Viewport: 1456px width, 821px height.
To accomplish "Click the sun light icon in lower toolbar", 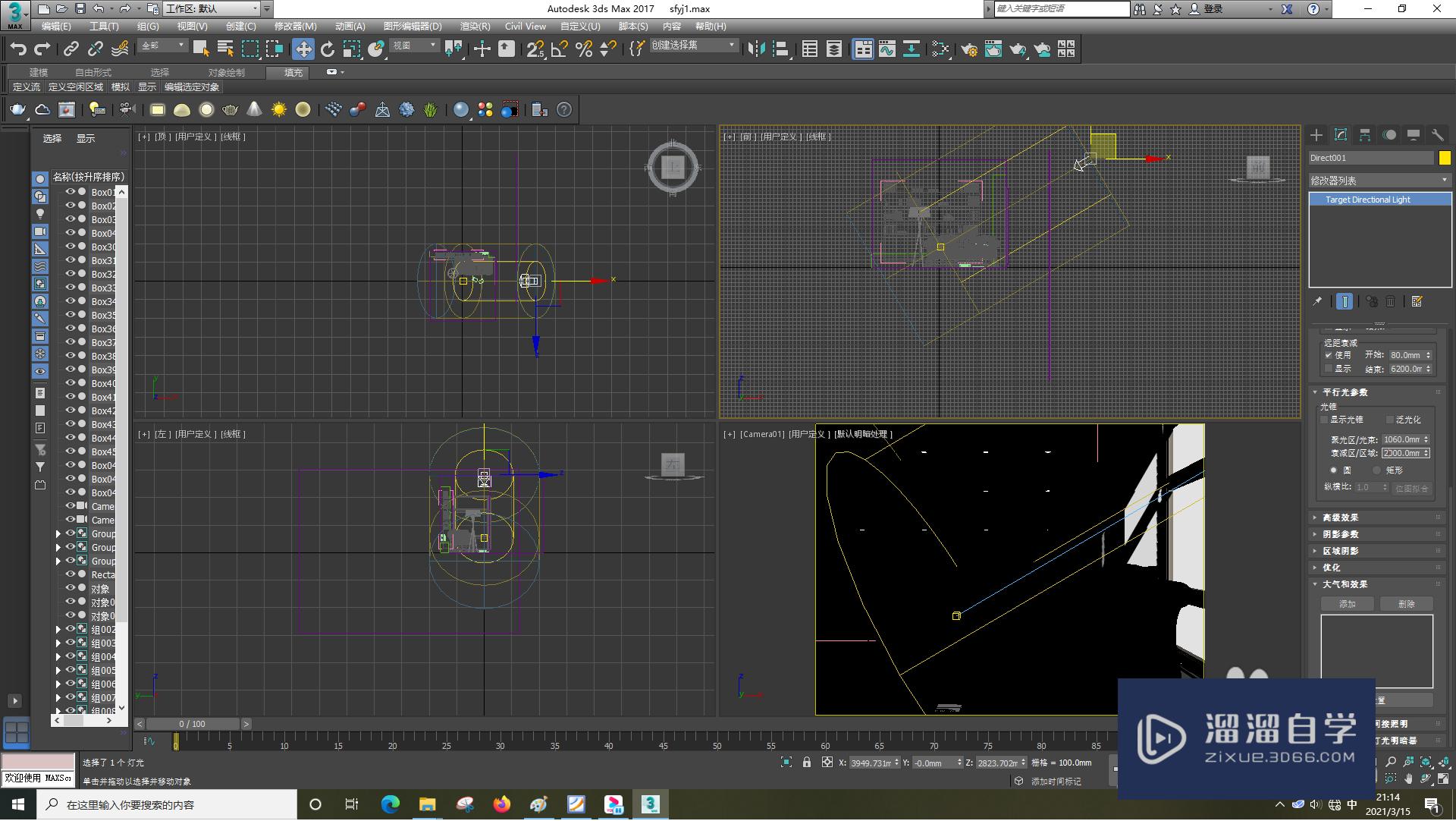I will click(279, 110).
